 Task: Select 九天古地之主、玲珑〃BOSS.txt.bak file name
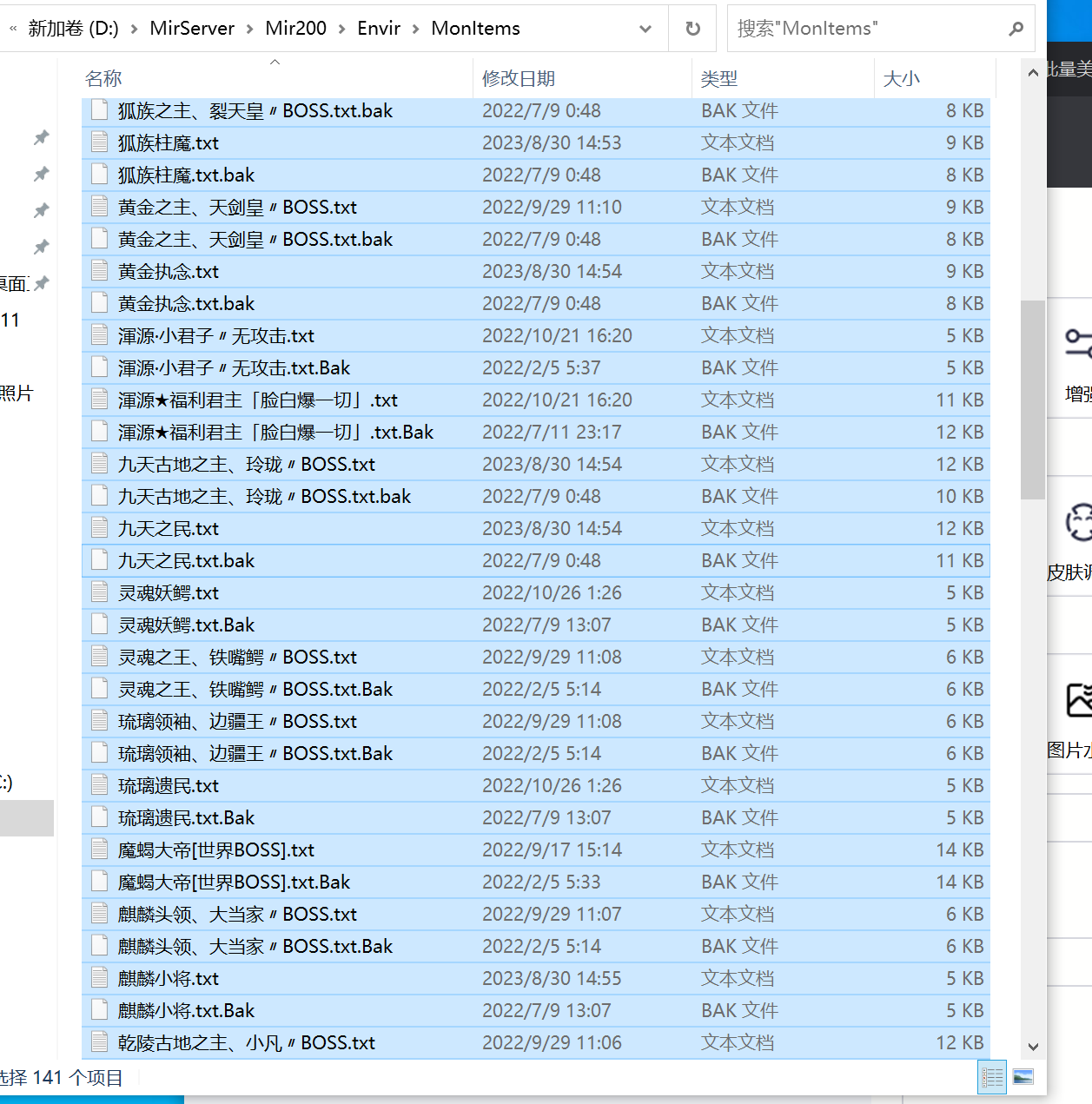[264, 496]
